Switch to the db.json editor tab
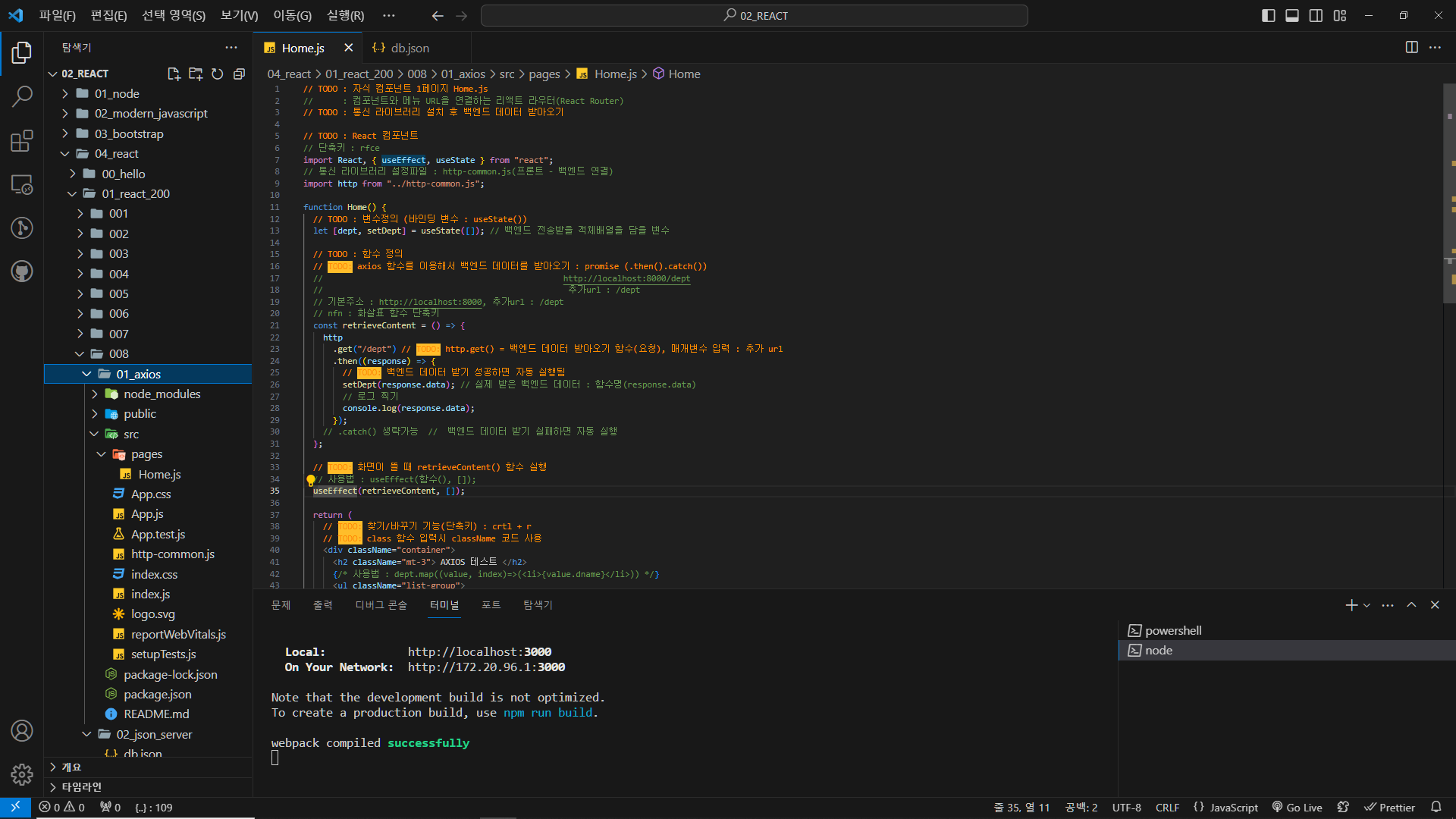This screenshot has height=819, width=1456. [x=409, y=48]
